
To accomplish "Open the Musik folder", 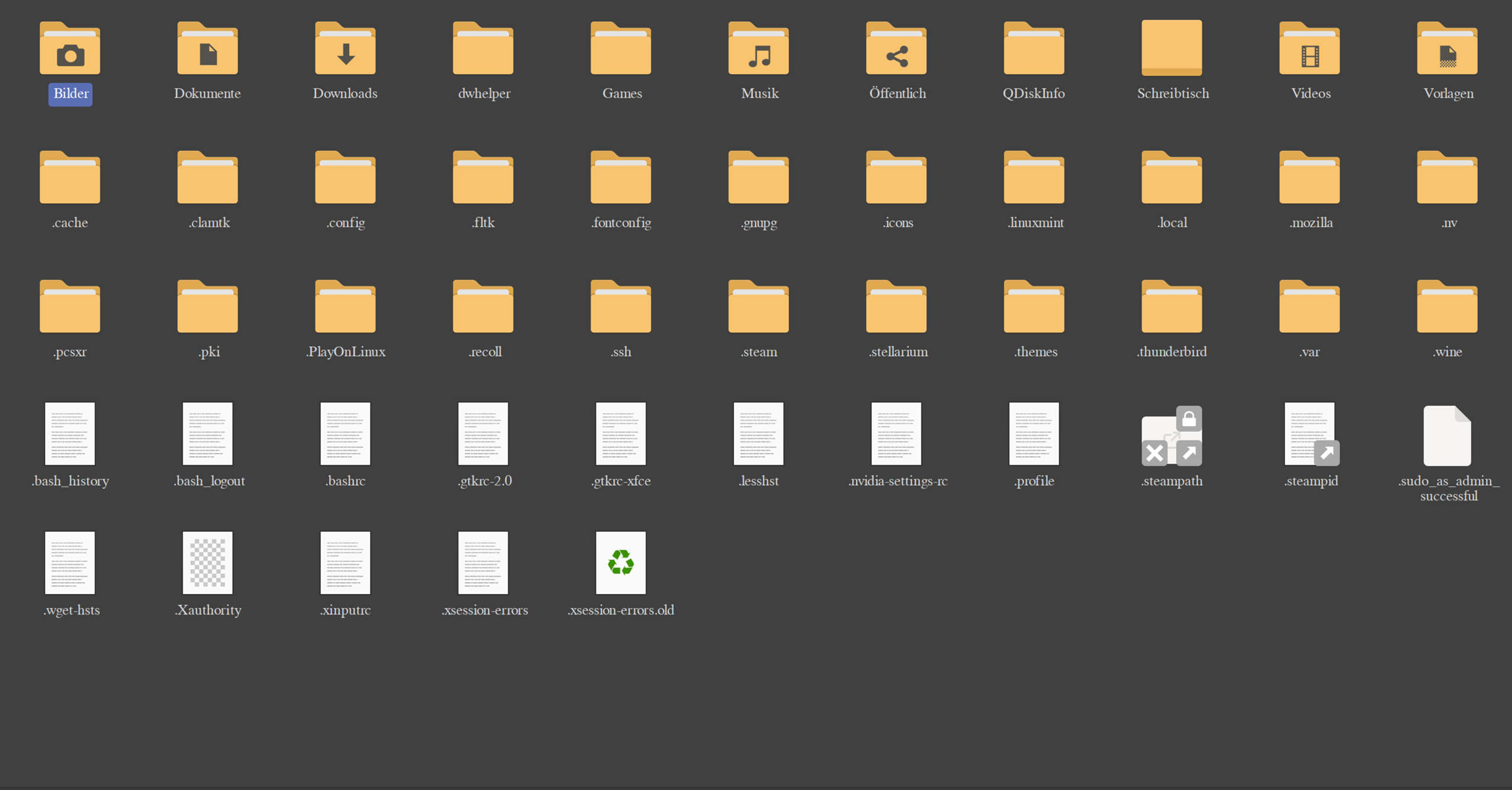I will 758,50.
